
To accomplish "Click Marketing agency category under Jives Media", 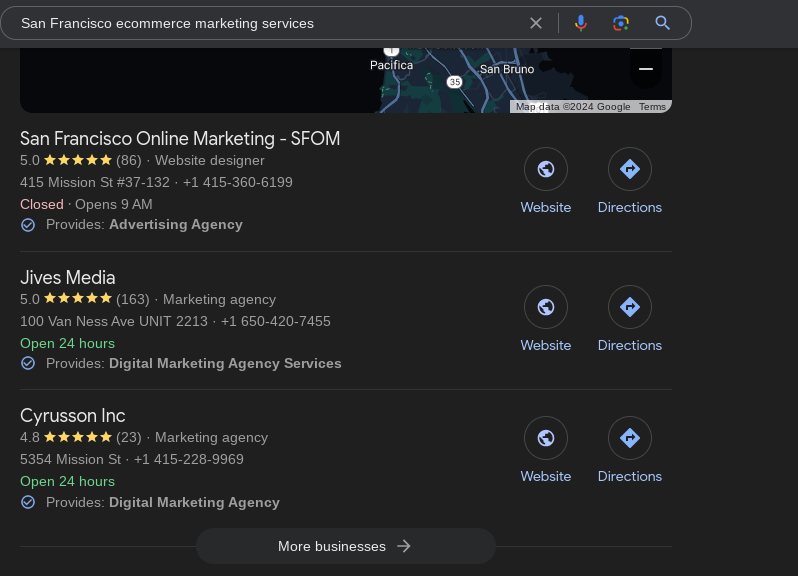I will click(219, 299).
